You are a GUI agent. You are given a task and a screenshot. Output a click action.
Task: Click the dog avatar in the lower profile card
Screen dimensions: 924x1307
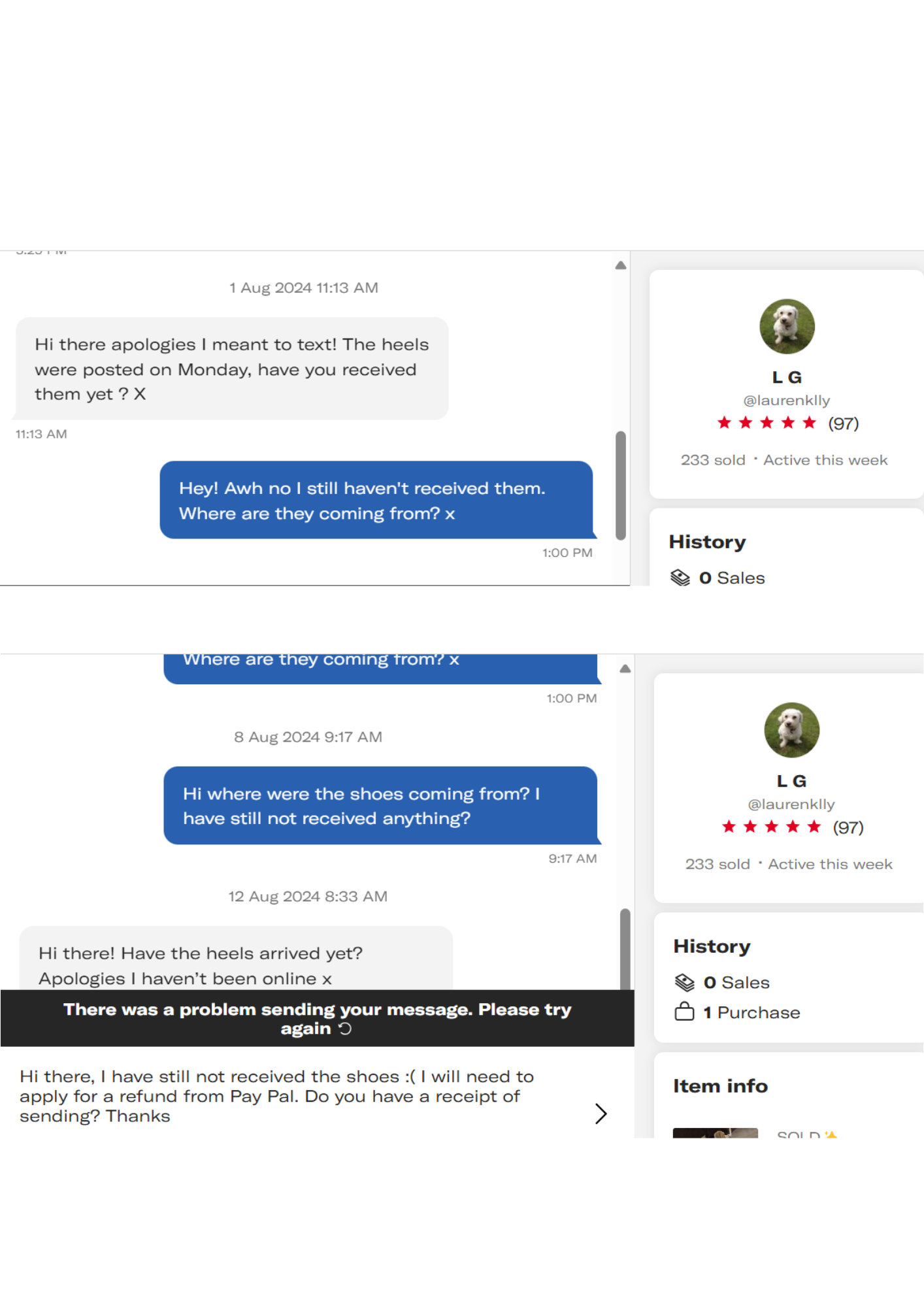(791, 731)
